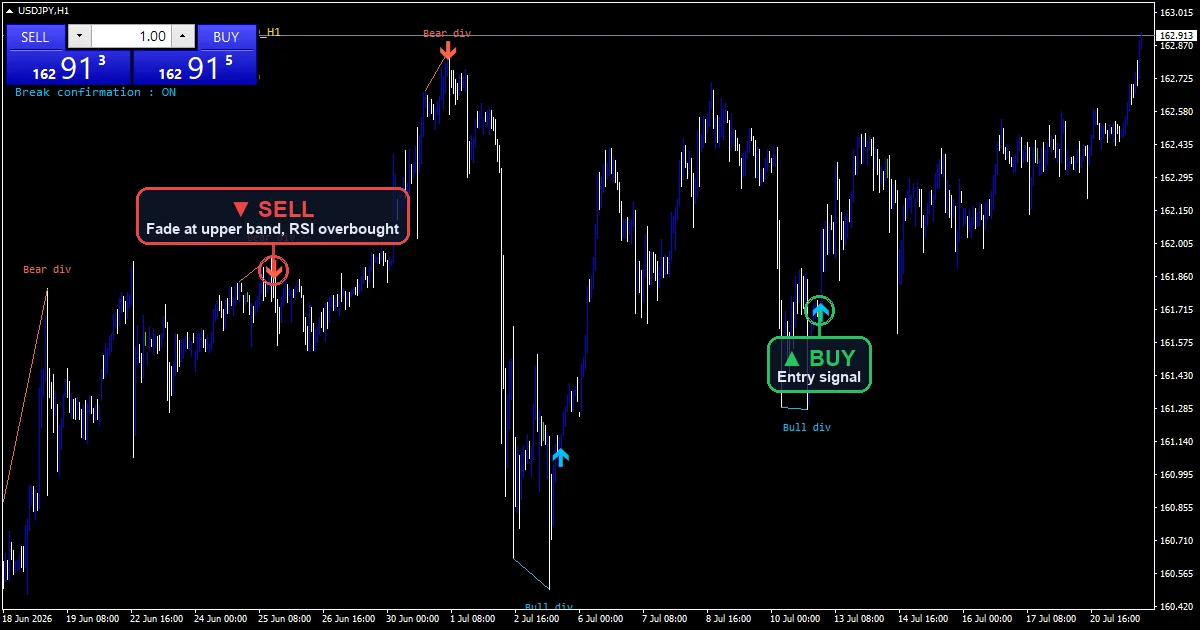Click the 162.435 price axis label
1200x630 pixels.
(1176, 145)
